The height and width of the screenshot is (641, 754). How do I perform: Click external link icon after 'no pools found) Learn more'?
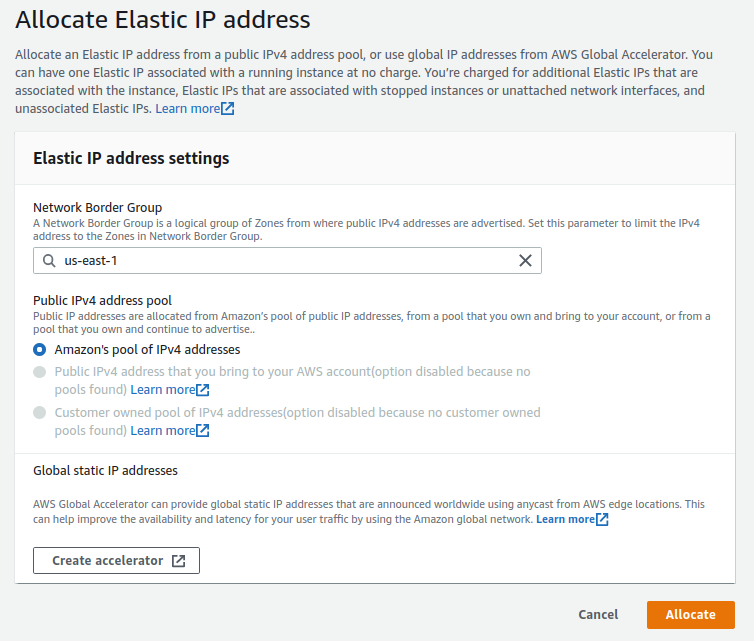coord(203,390)
